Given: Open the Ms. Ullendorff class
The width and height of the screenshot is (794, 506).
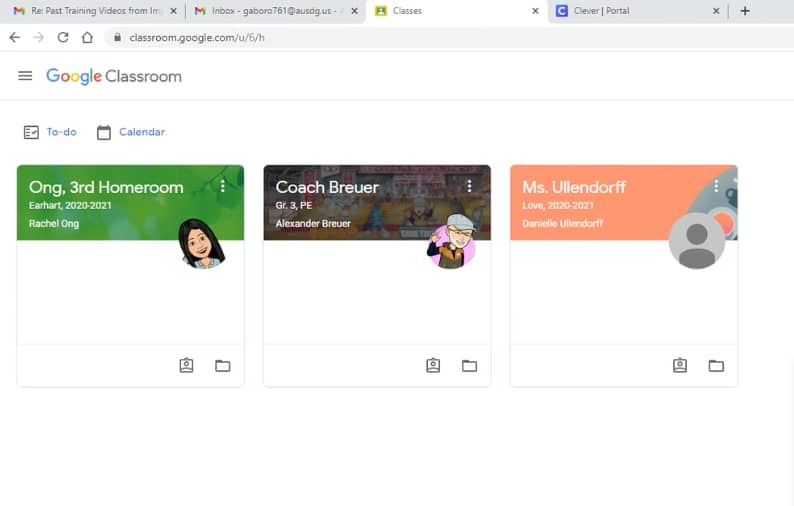Looking at the screenshot, I should [574, 187].
